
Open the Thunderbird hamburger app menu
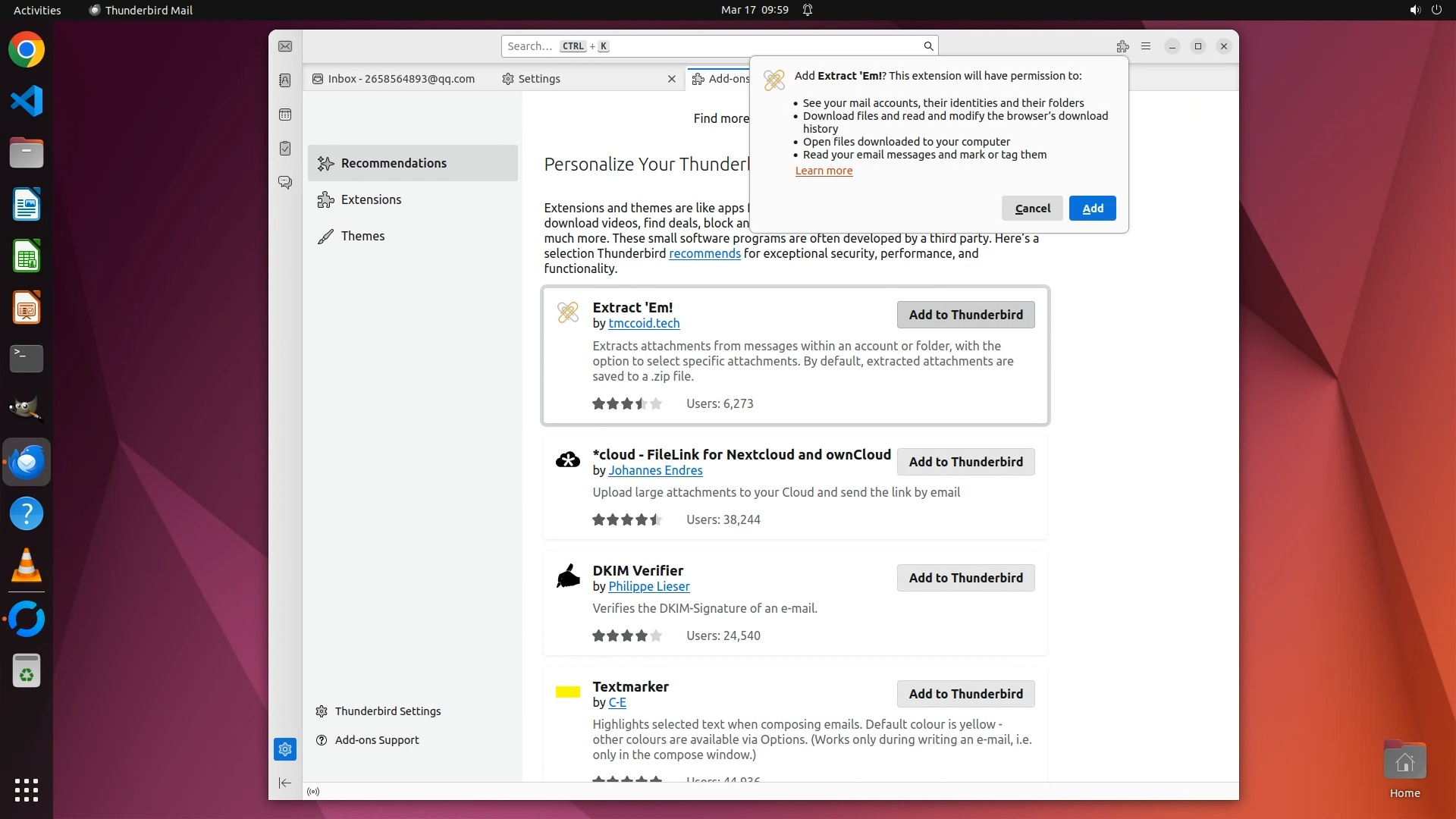1146,46
